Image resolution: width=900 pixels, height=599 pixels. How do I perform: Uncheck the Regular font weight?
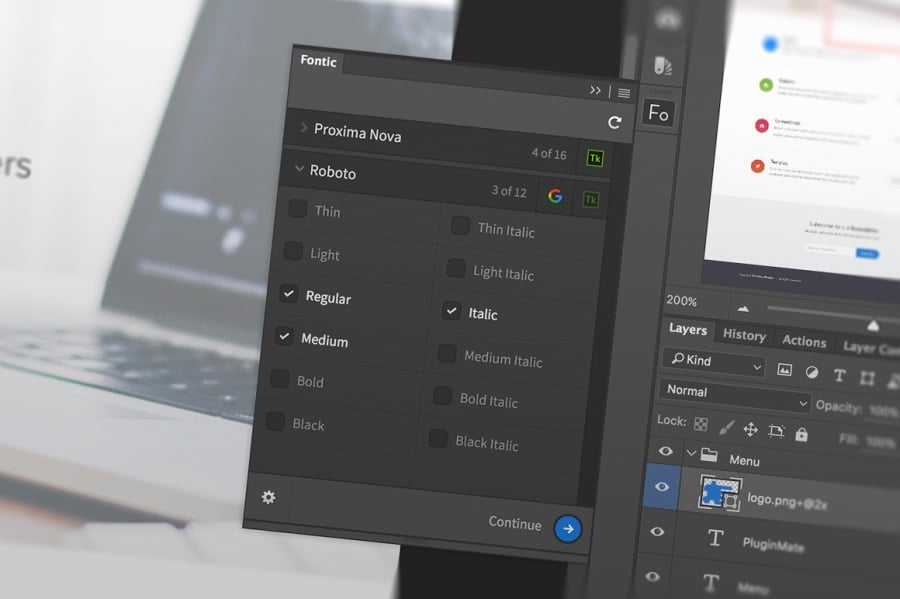coord(289,294)
